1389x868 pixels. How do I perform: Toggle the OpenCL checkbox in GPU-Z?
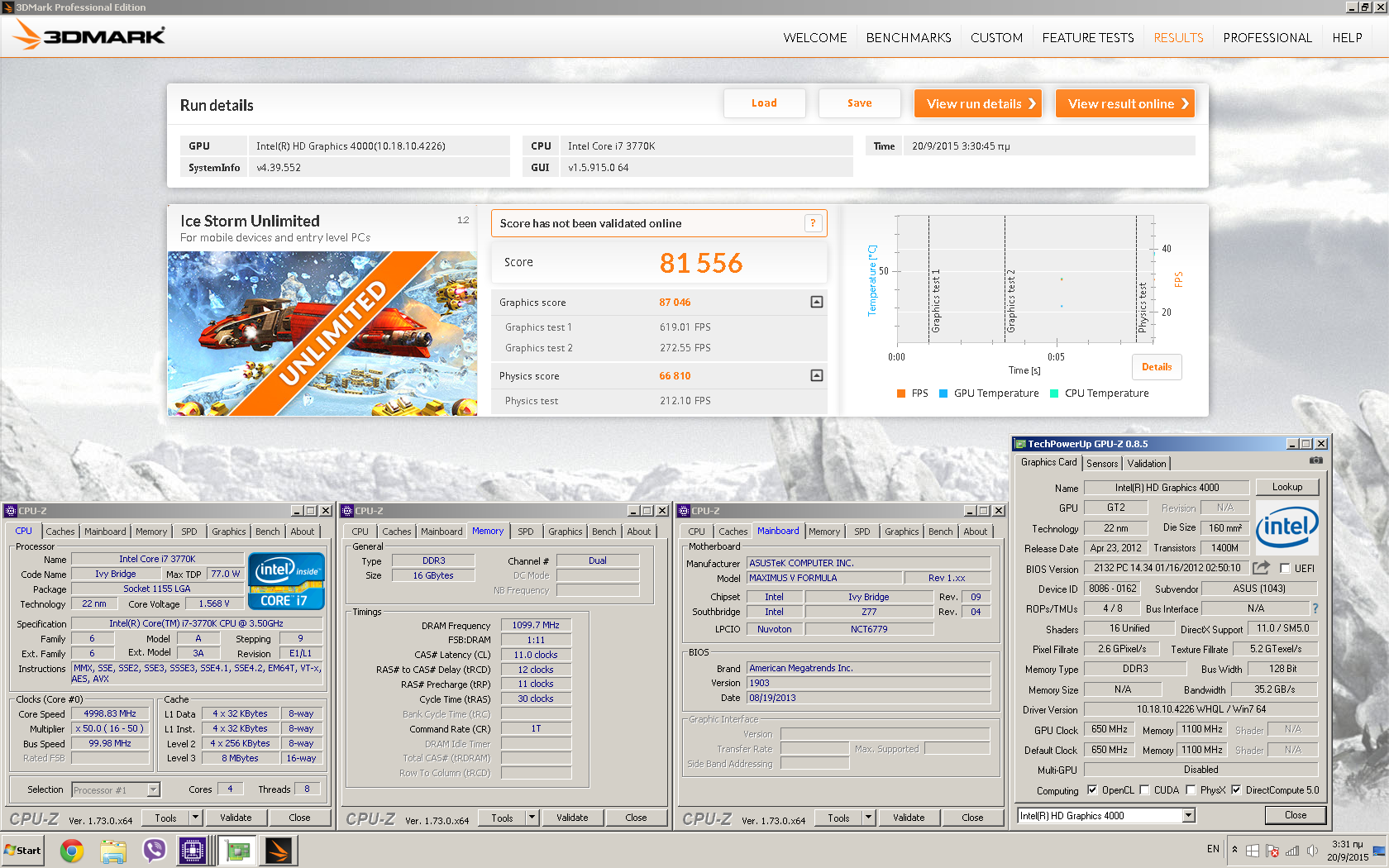(1092, 790)
